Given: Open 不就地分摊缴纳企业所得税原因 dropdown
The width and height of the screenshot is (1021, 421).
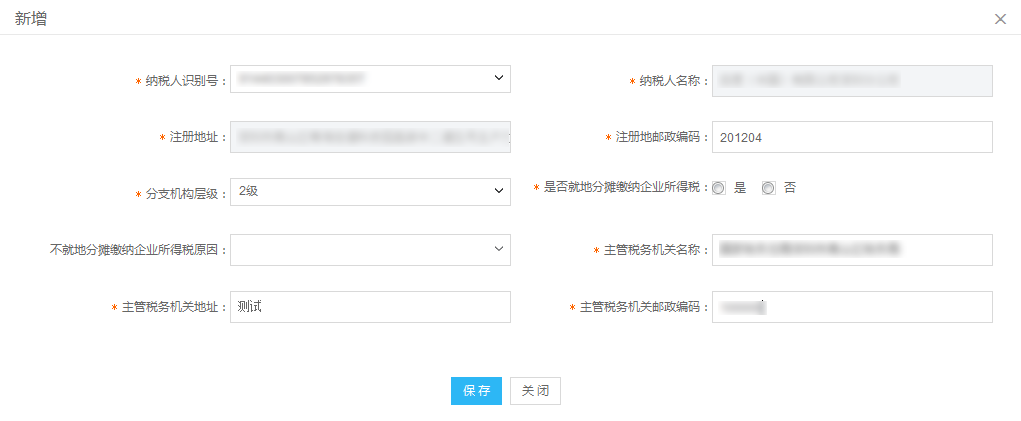Looking at the screenshot, I should [x=371, y=250].
